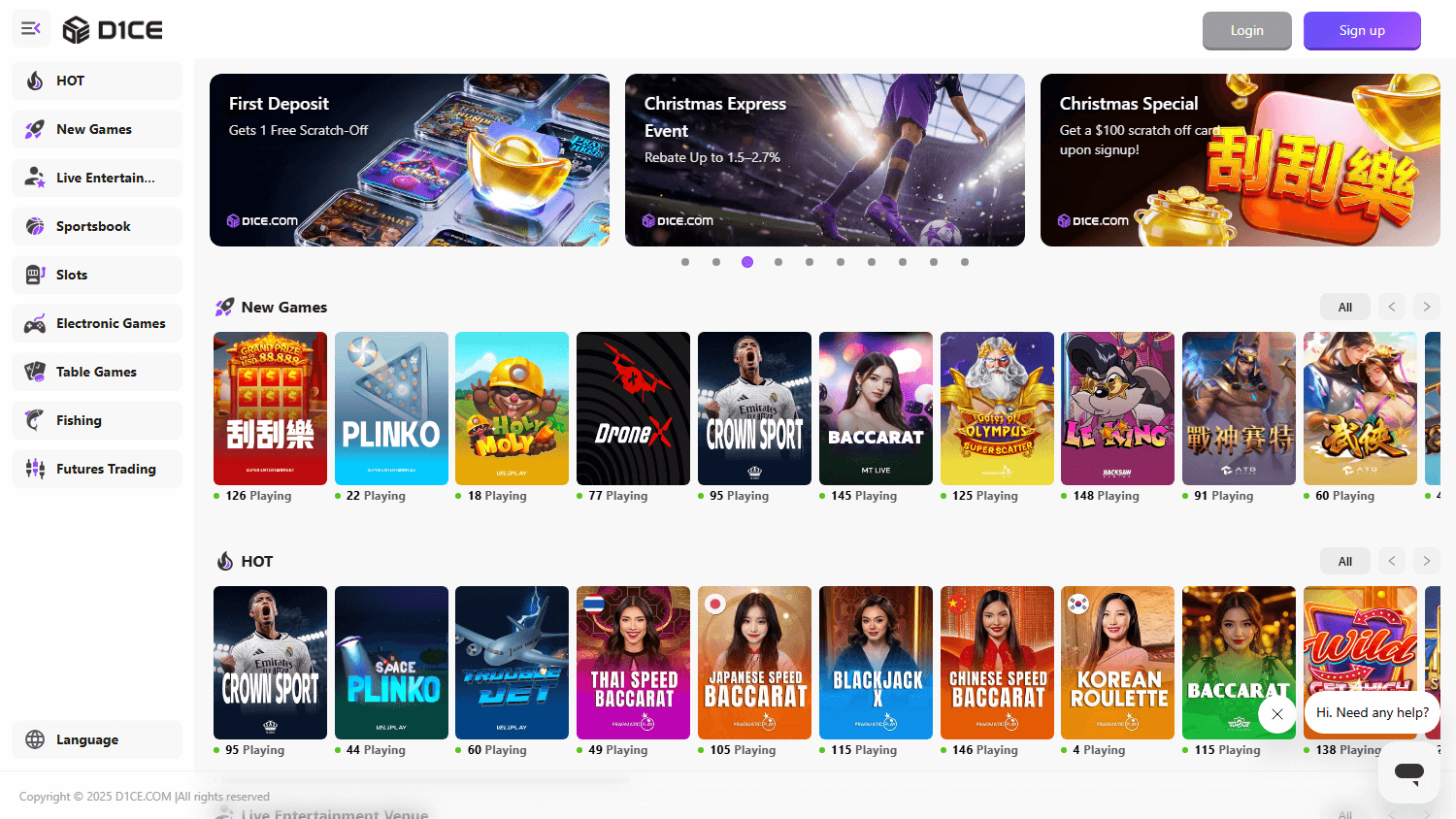Advance New Games row with next arrow
The height and width of the screenshot is (819, 1456).
tap(1426, 307)
